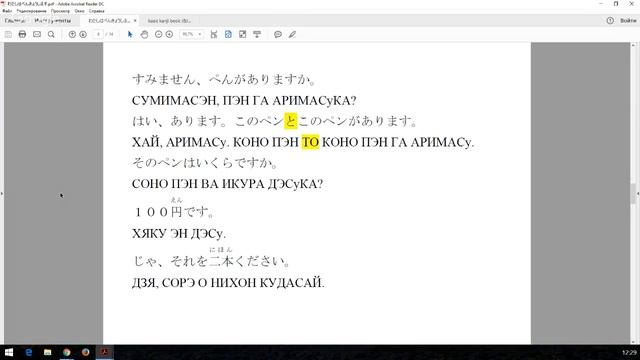Print the document via printer icon
Screen dimensions: 640x360
(x=22, y=34)
